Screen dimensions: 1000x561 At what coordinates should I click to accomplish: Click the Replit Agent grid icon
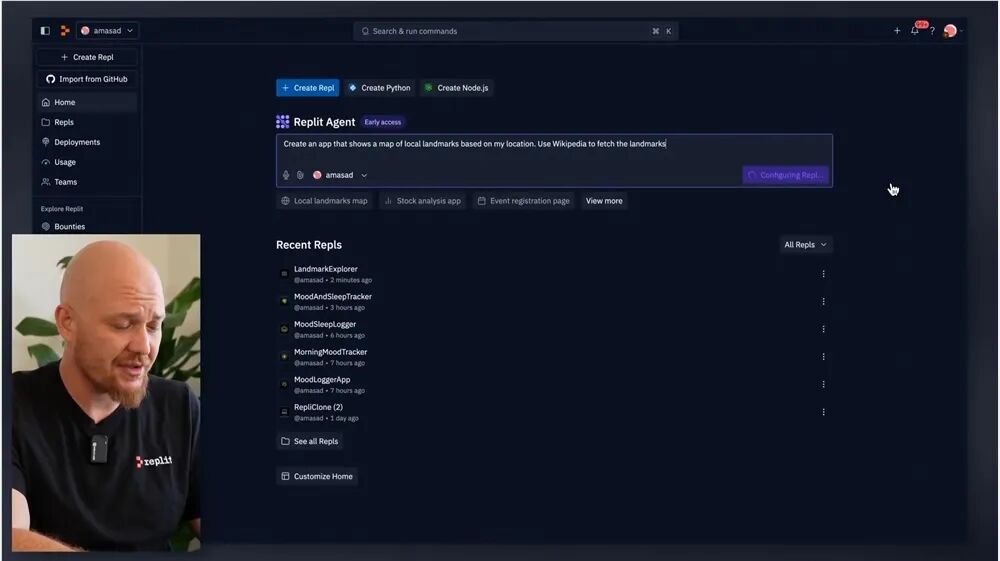[x=283, y=122]
